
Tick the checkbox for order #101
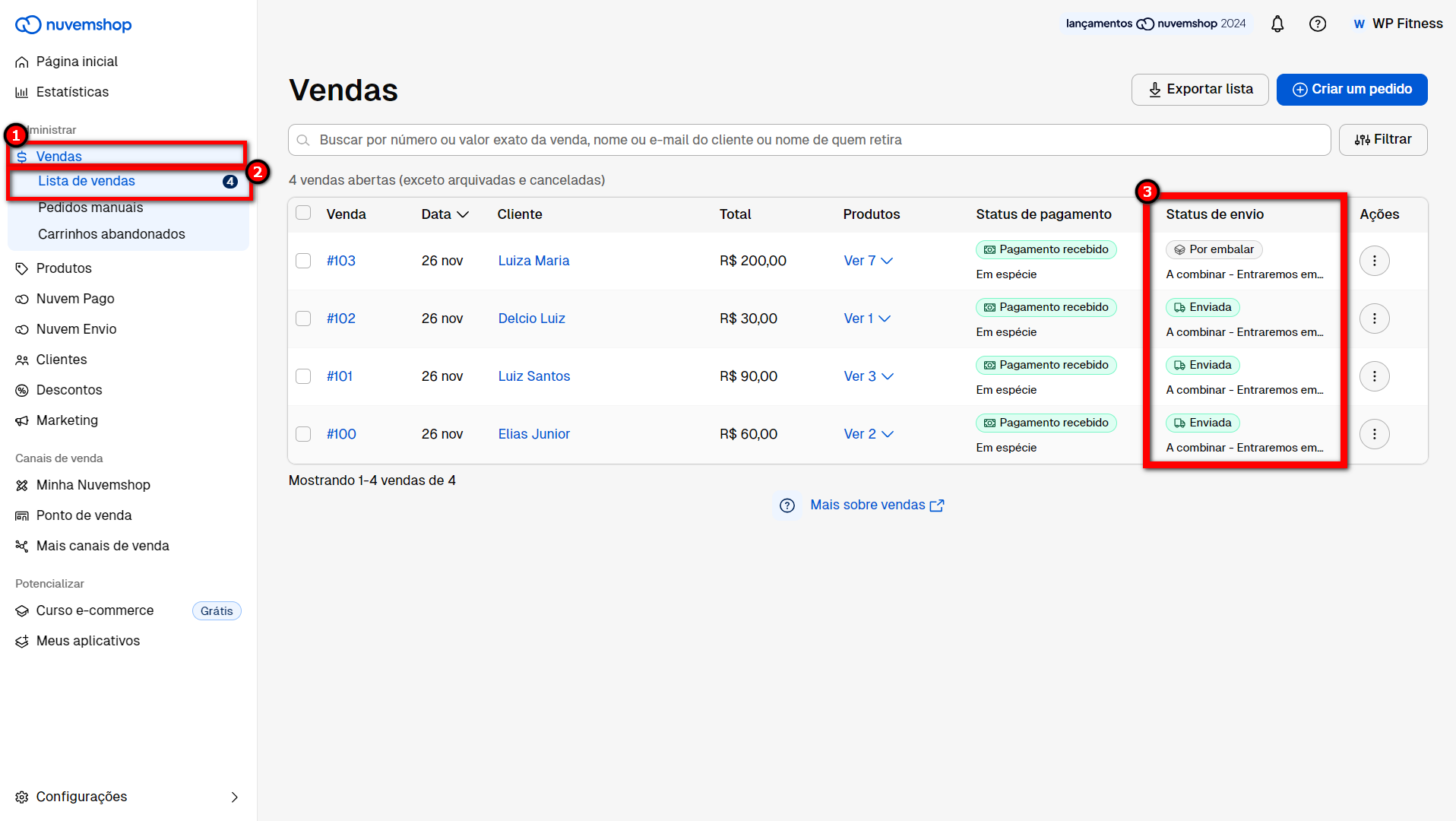click(x=303, y=376)
